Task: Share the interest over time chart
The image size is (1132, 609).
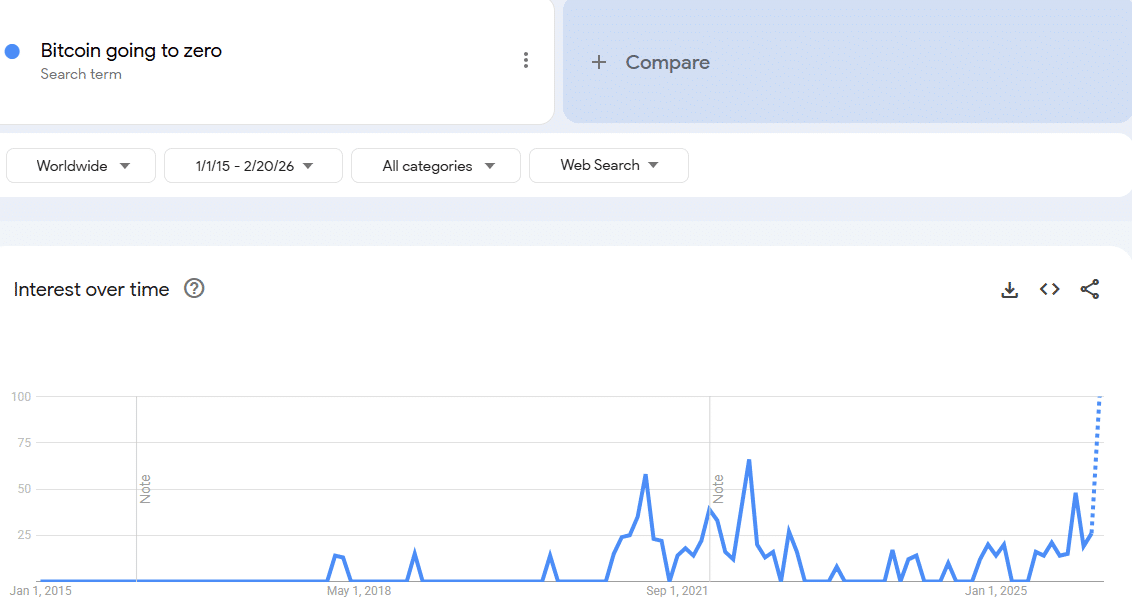Action: pos(1090,290)
